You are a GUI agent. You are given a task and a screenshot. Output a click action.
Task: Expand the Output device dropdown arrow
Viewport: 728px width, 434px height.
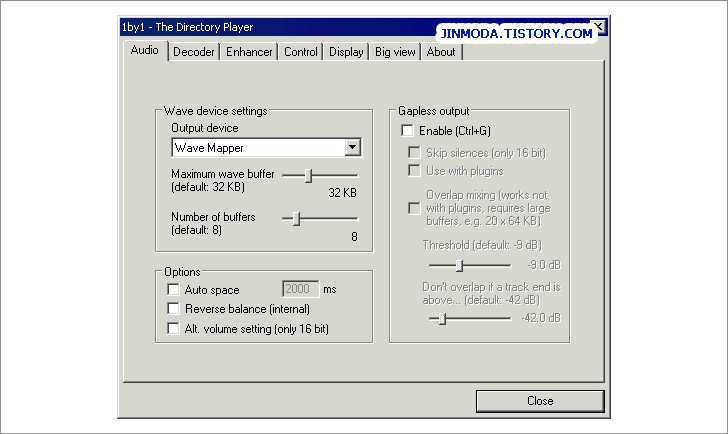tap(353, 148)
